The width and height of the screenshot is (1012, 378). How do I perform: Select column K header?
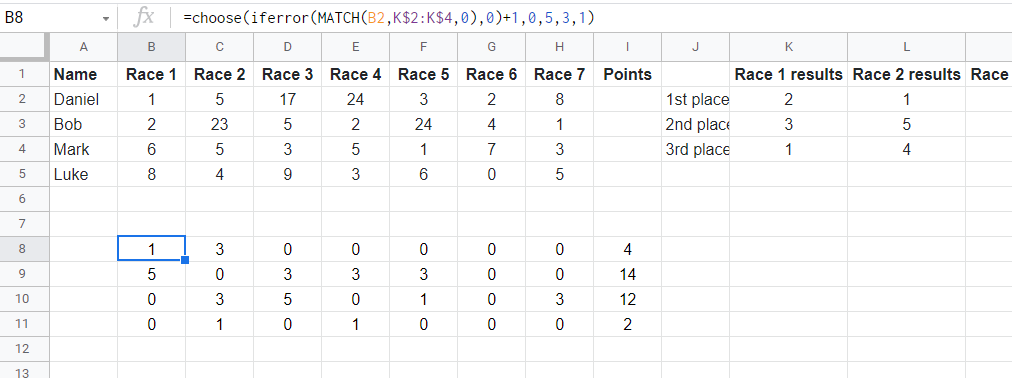[x=789, y=46]
